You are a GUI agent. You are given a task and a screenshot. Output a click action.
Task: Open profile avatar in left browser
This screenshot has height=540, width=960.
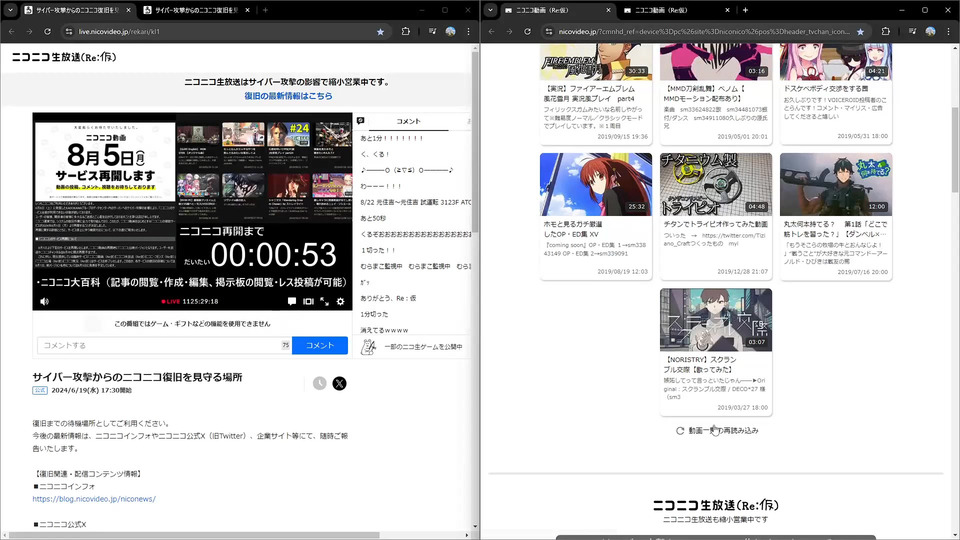[x=451, y=31]
